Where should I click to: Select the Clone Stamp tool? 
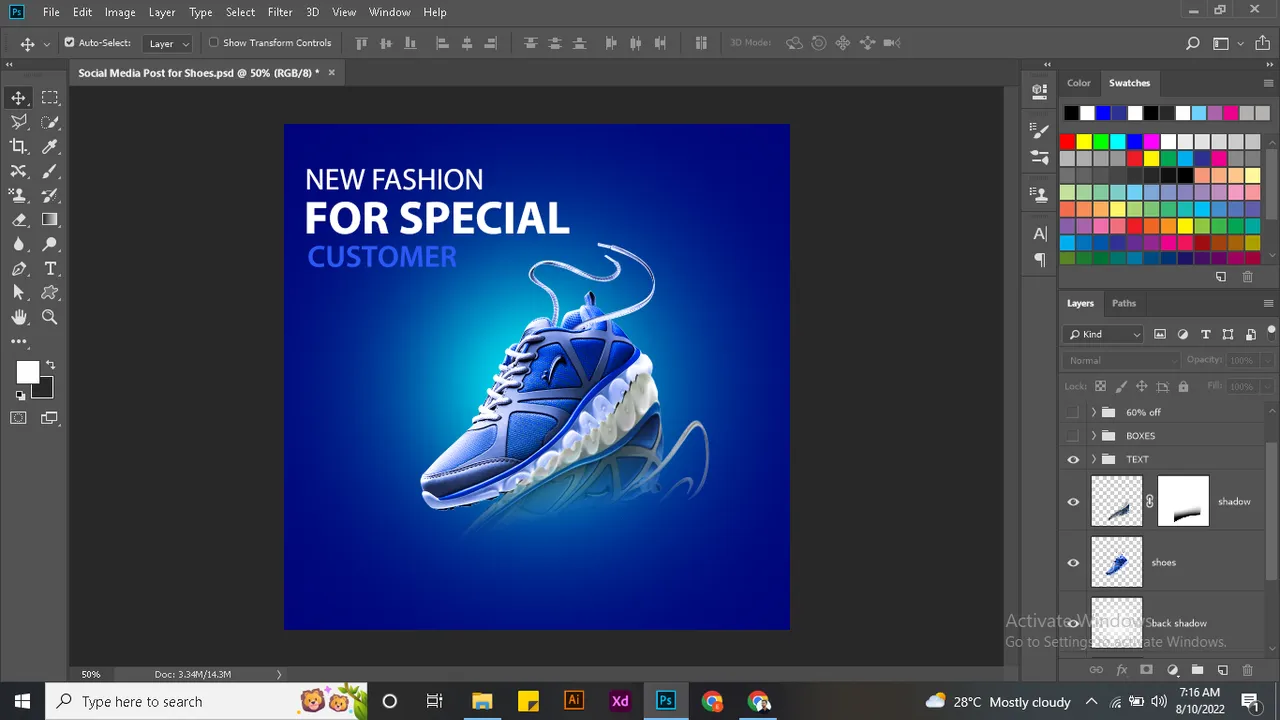19,196
